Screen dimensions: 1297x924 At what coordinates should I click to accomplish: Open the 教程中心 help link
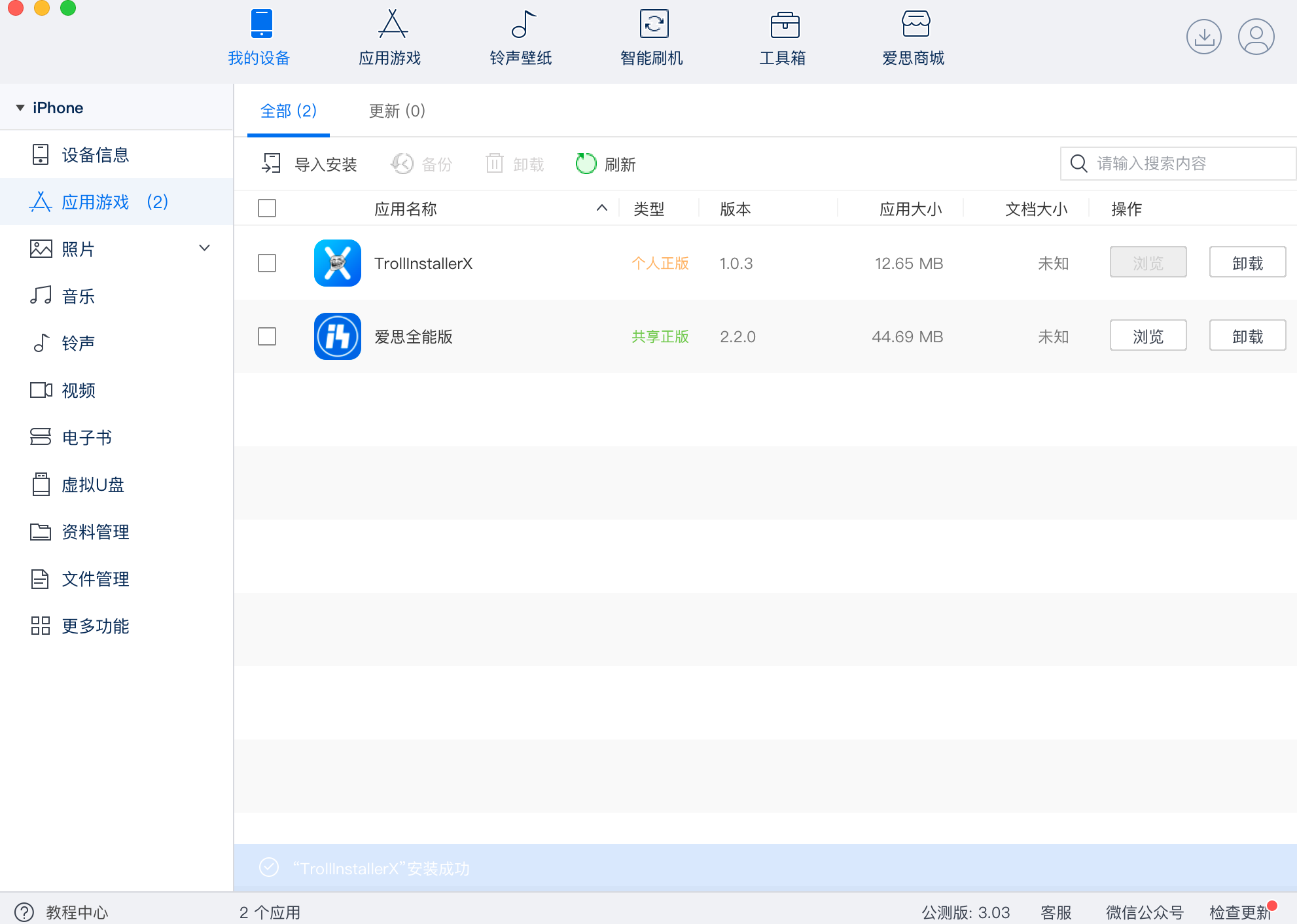(77, 912)
